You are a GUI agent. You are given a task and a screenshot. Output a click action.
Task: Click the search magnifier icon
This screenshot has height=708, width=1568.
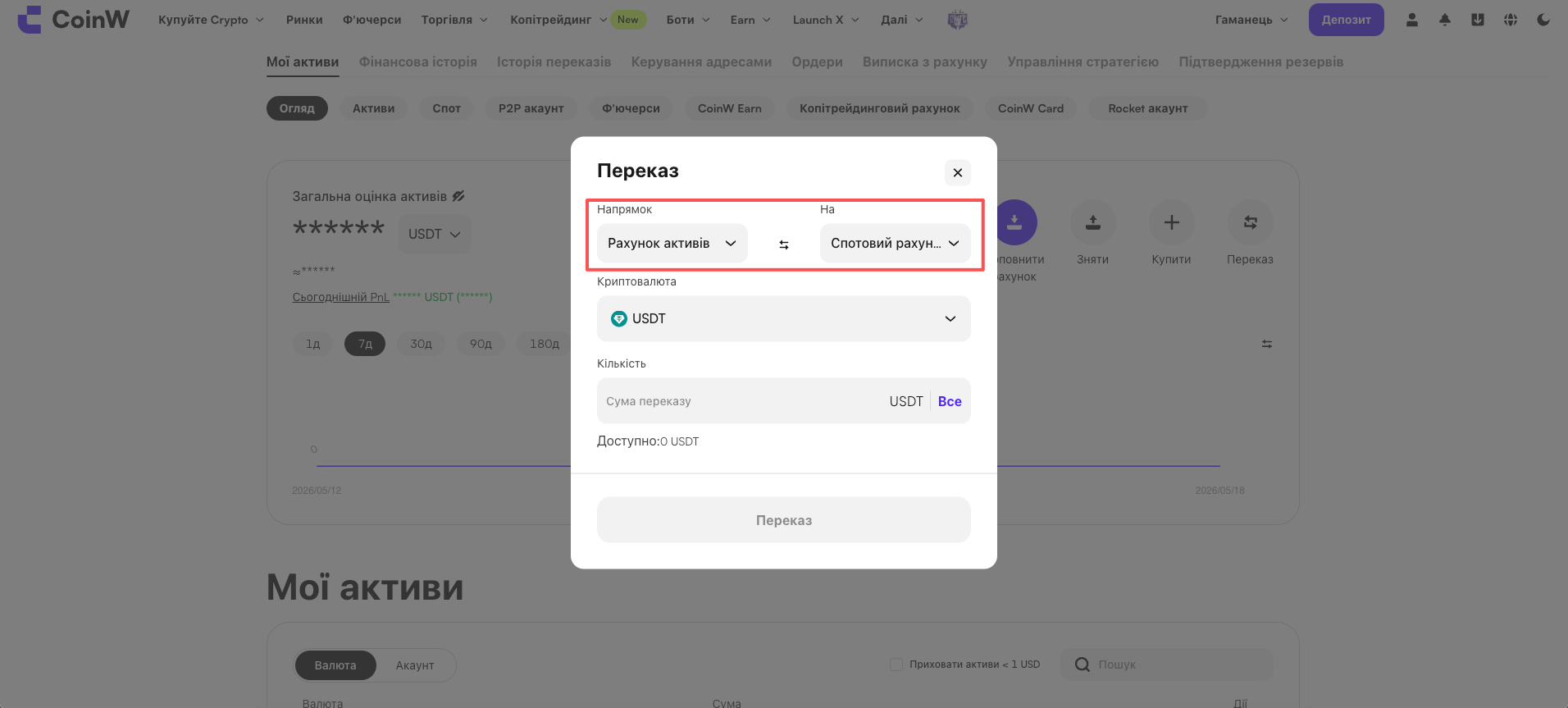tap(1083, 665)
